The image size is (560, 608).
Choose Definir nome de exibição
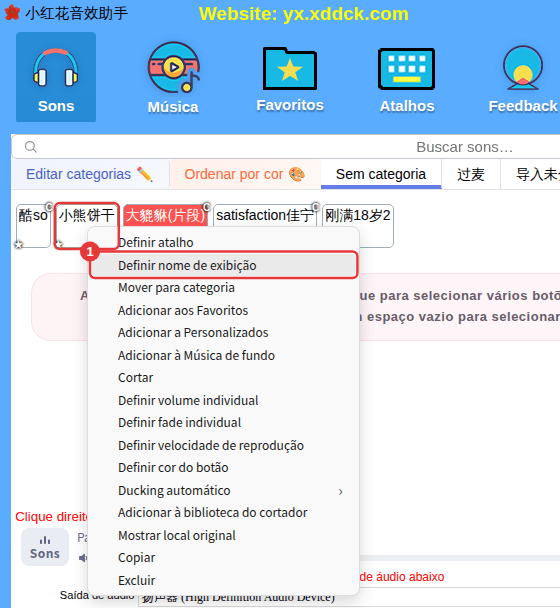[224, 266]
